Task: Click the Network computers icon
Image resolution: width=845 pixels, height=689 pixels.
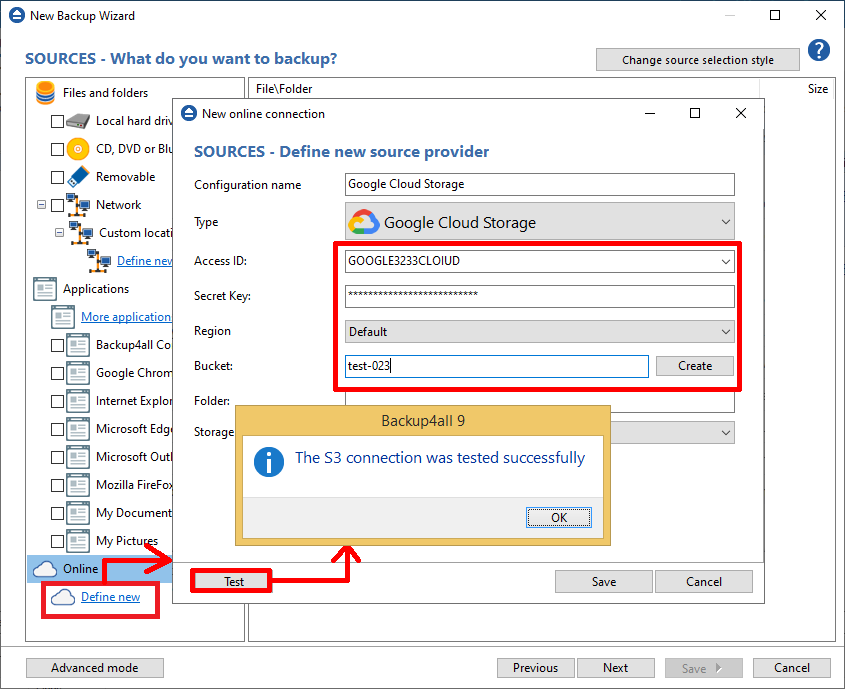Action: pos(78,205)
